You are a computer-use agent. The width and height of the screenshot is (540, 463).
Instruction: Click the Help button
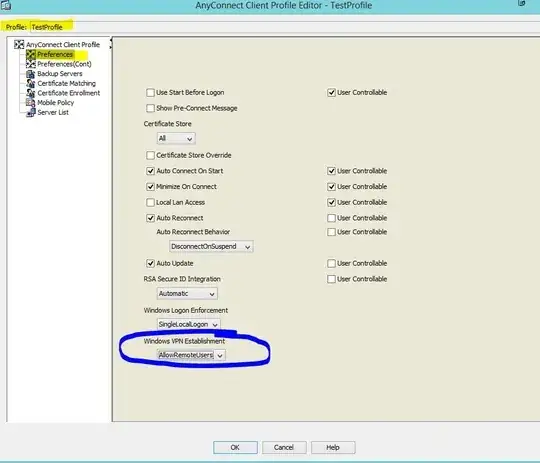[x=333, y=447]
